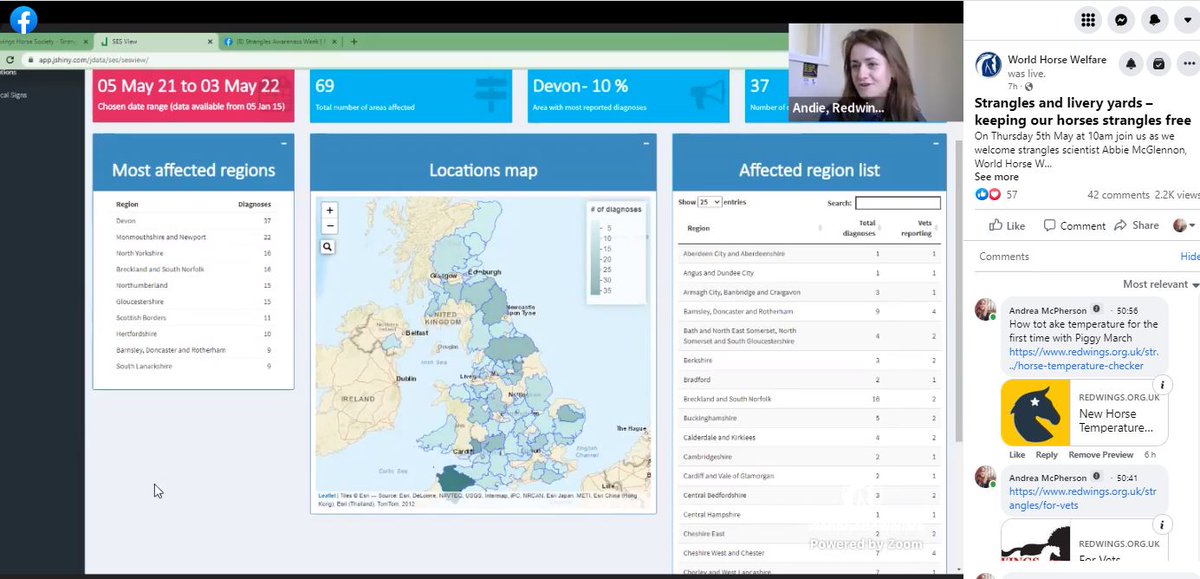Click Monmouthshire and Newport row
Viewport: 1200px width, 579px height.
[x=194, y=237]
